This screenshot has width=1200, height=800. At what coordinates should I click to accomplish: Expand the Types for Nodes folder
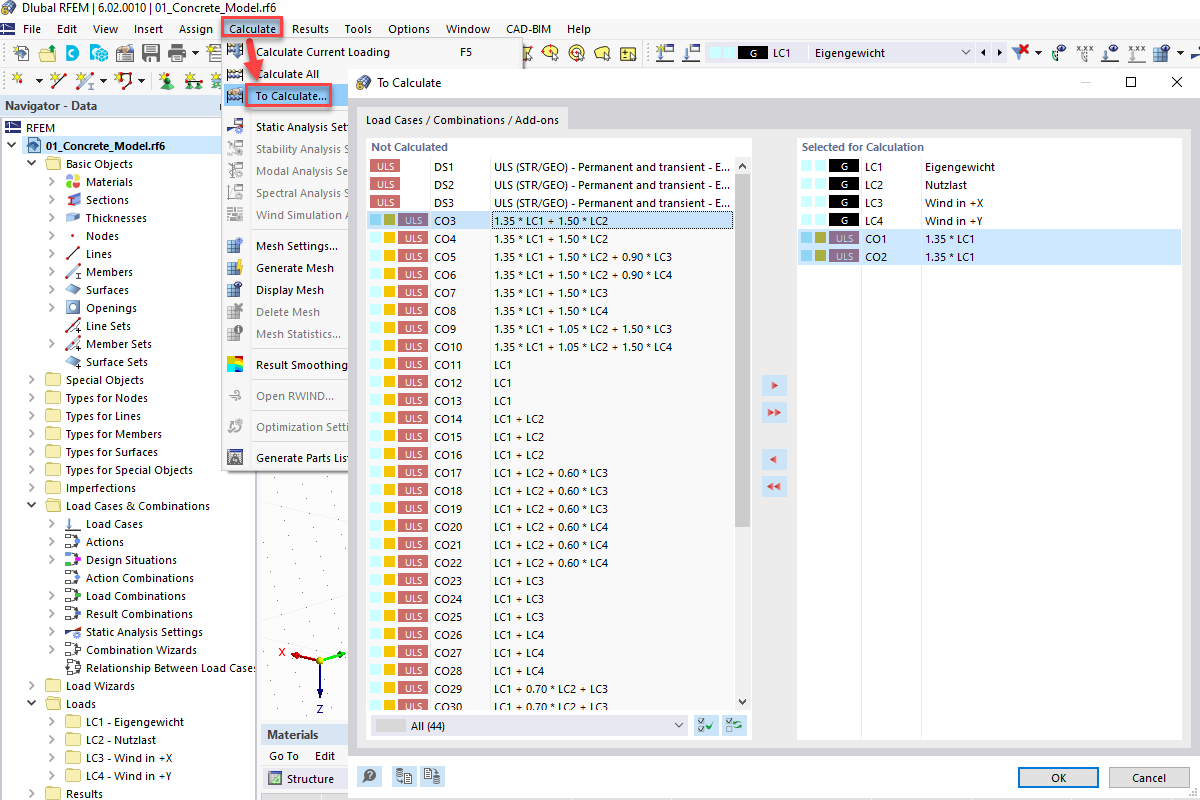tap(32, 398)
